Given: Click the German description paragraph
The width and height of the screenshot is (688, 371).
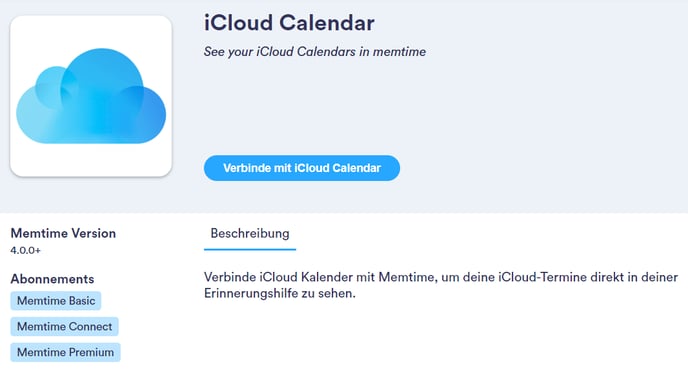Looking at the screenshot, I should (x=441, y=285).
